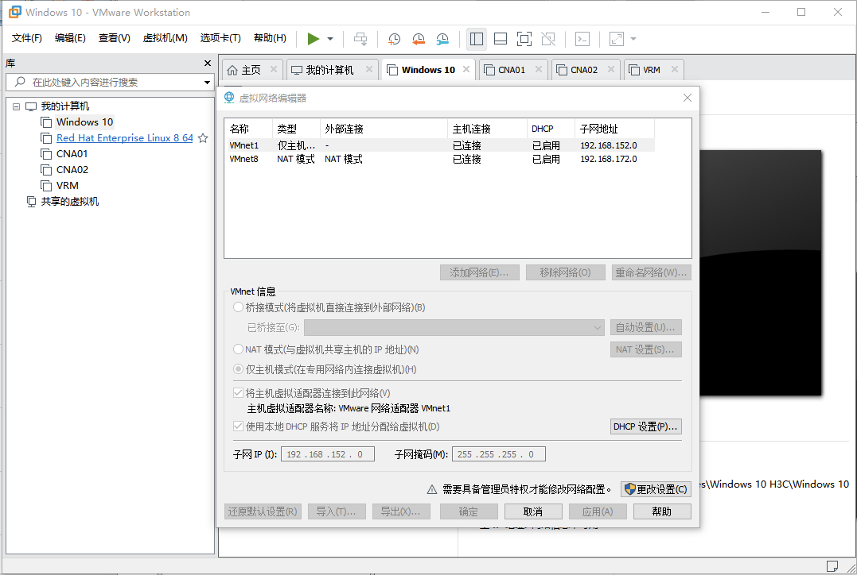
Task: Open the 文件(F) menu
Action: (x=27, y=38)
